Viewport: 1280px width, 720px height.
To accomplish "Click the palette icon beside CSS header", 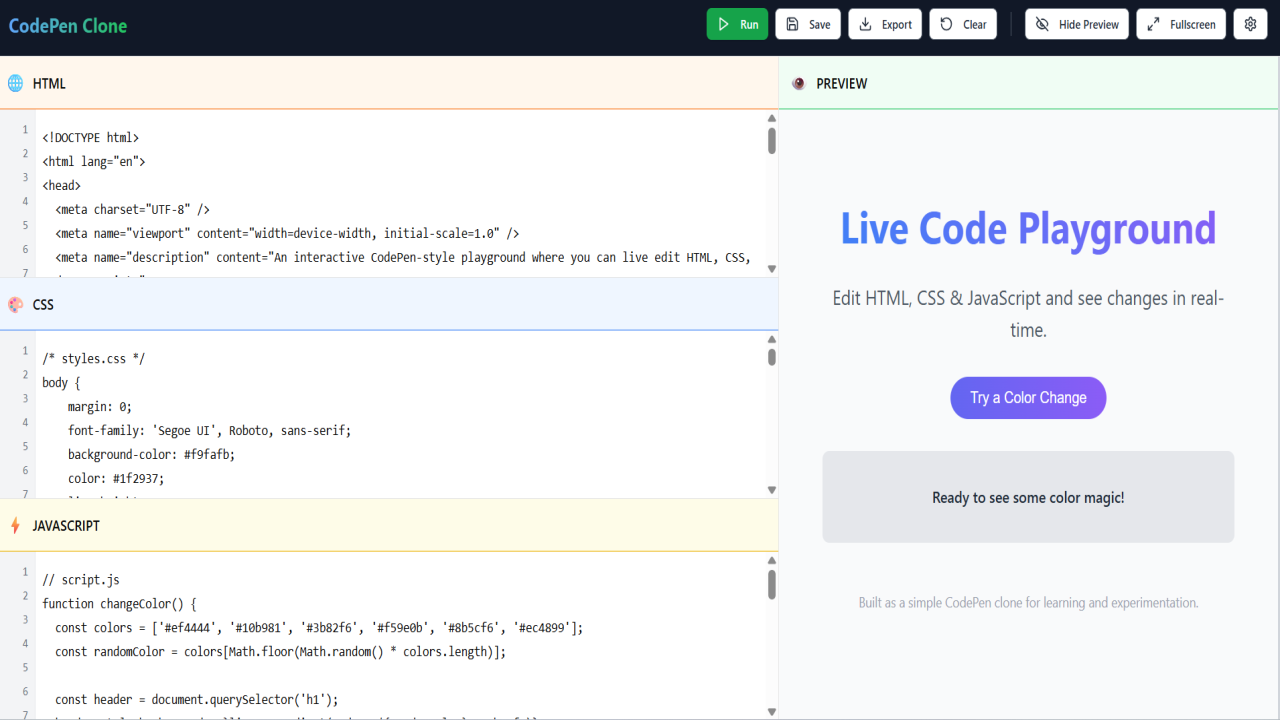I will [x=15, y=304].
